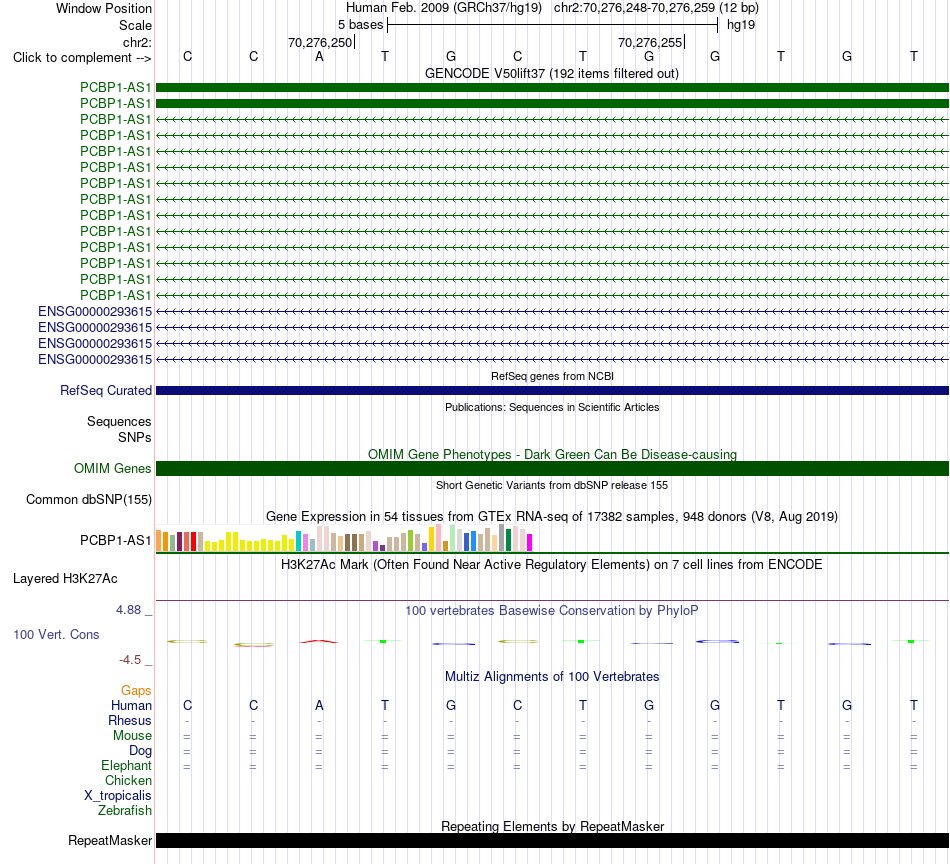
Task: Open the H3K27Ac Mark track title
Action: (551, 565)
